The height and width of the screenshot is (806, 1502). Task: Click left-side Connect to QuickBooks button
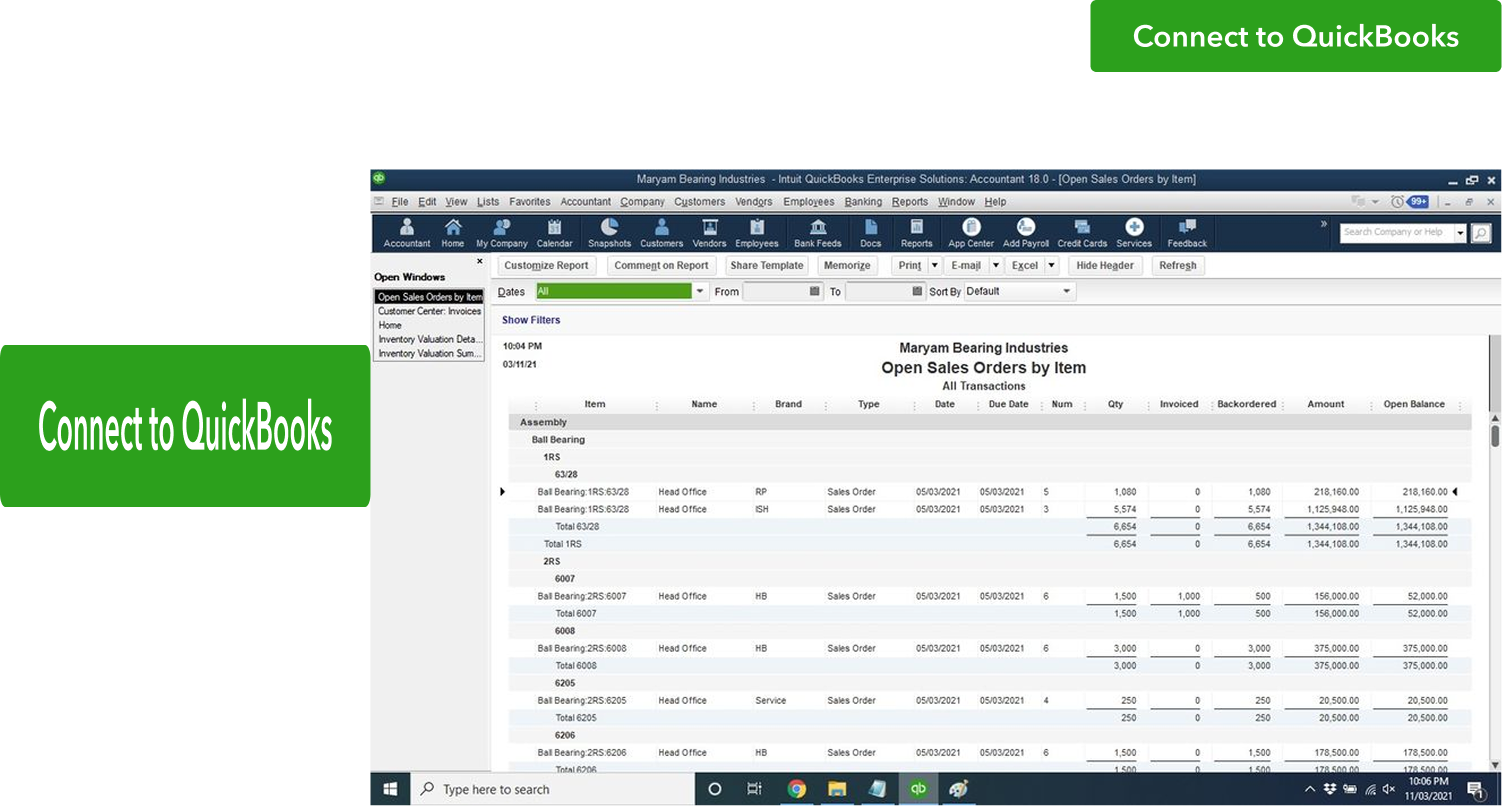click(x=185, y=426)
